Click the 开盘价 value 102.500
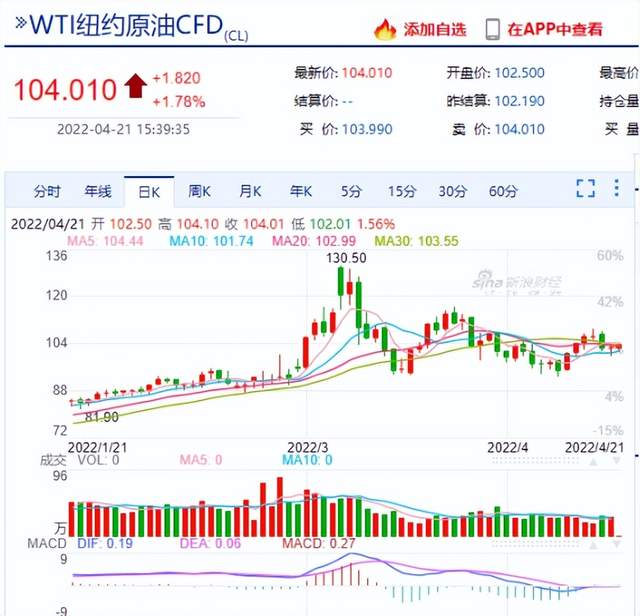640x616 pixels. pos(520,73)
